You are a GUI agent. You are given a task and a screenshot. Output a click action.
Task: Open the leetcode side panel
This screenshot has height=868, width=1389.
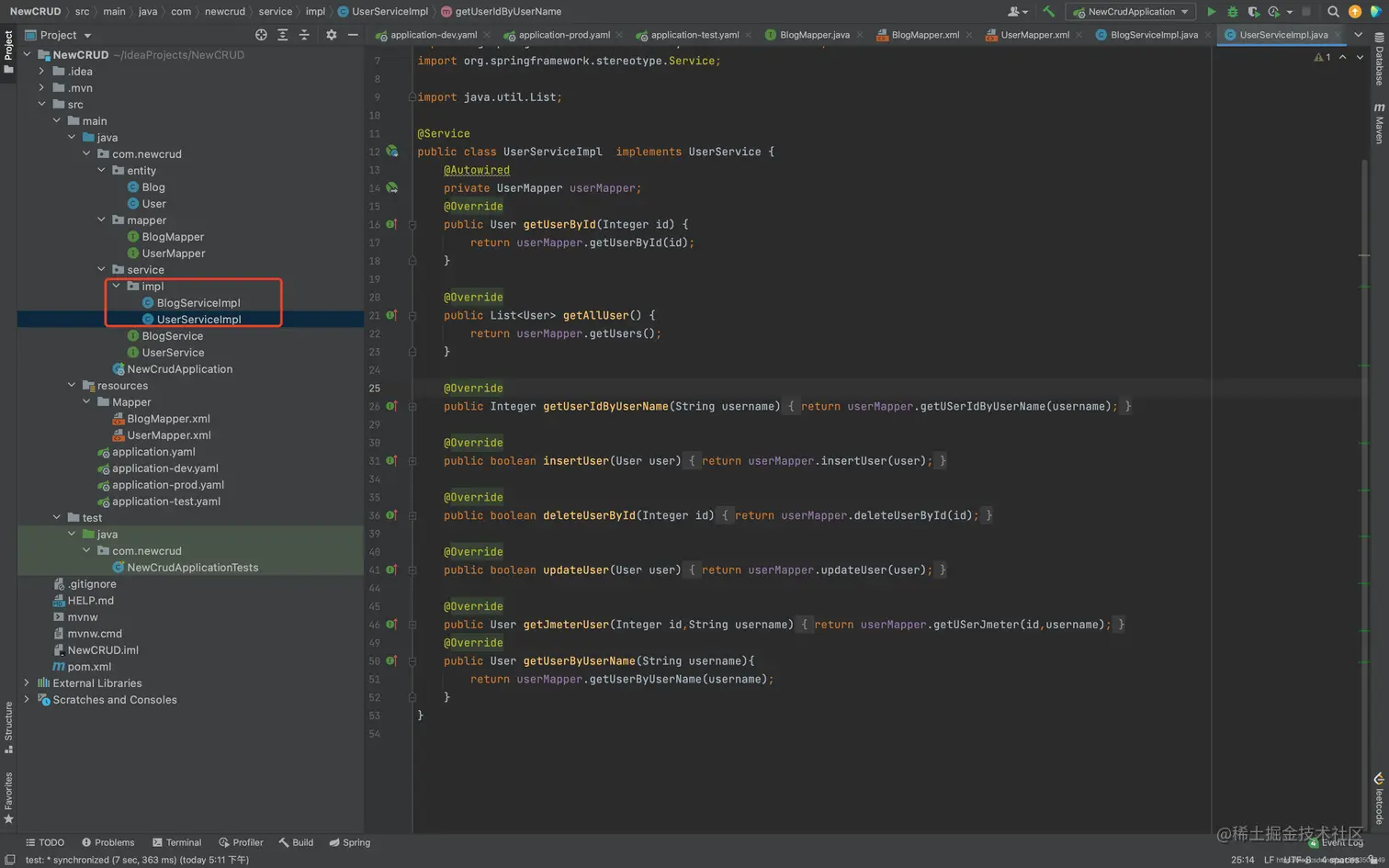click(1379, 797)
